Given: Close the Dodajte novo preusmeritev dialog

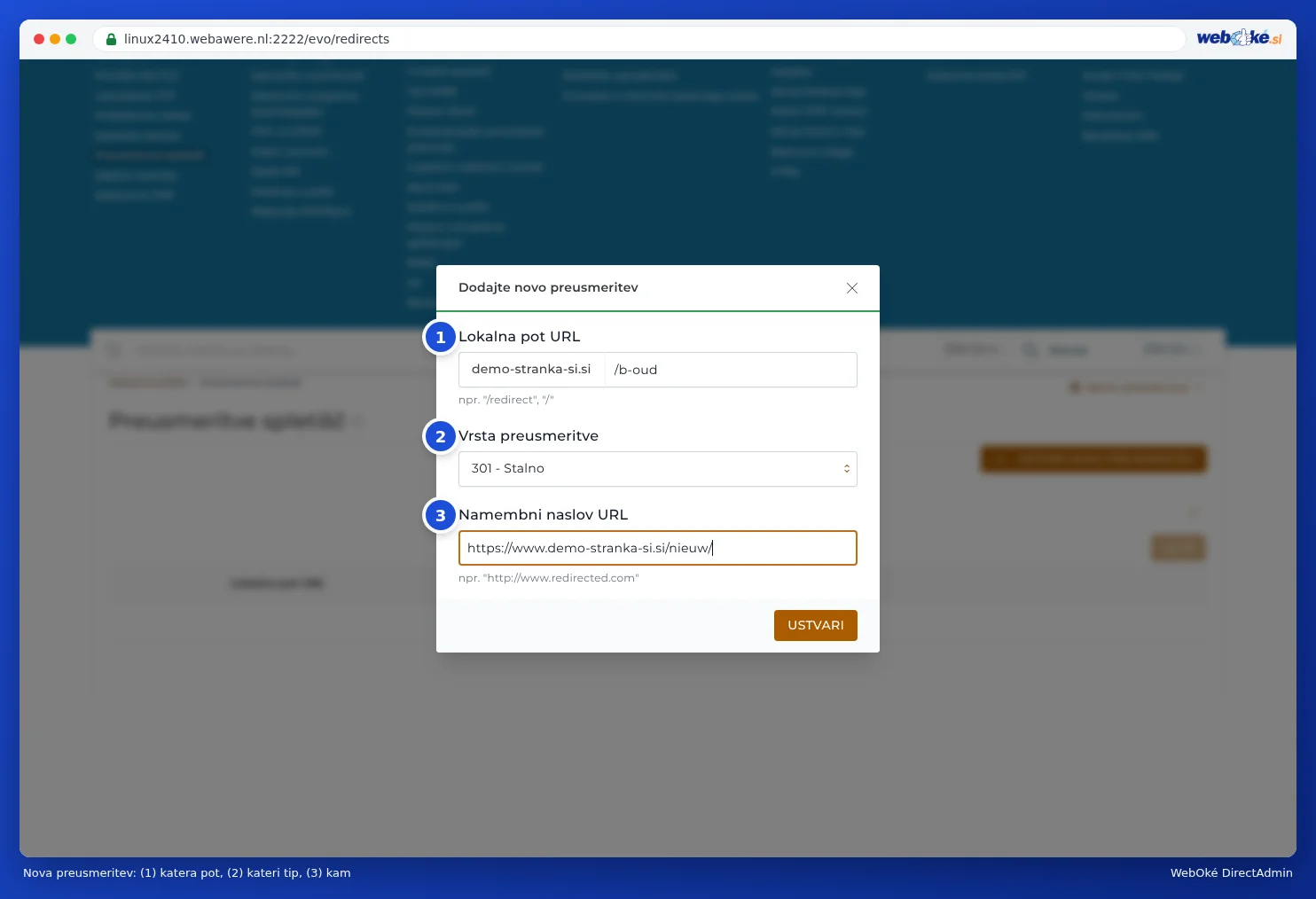Looking at the screenshot, I should (x=852, y=288).
